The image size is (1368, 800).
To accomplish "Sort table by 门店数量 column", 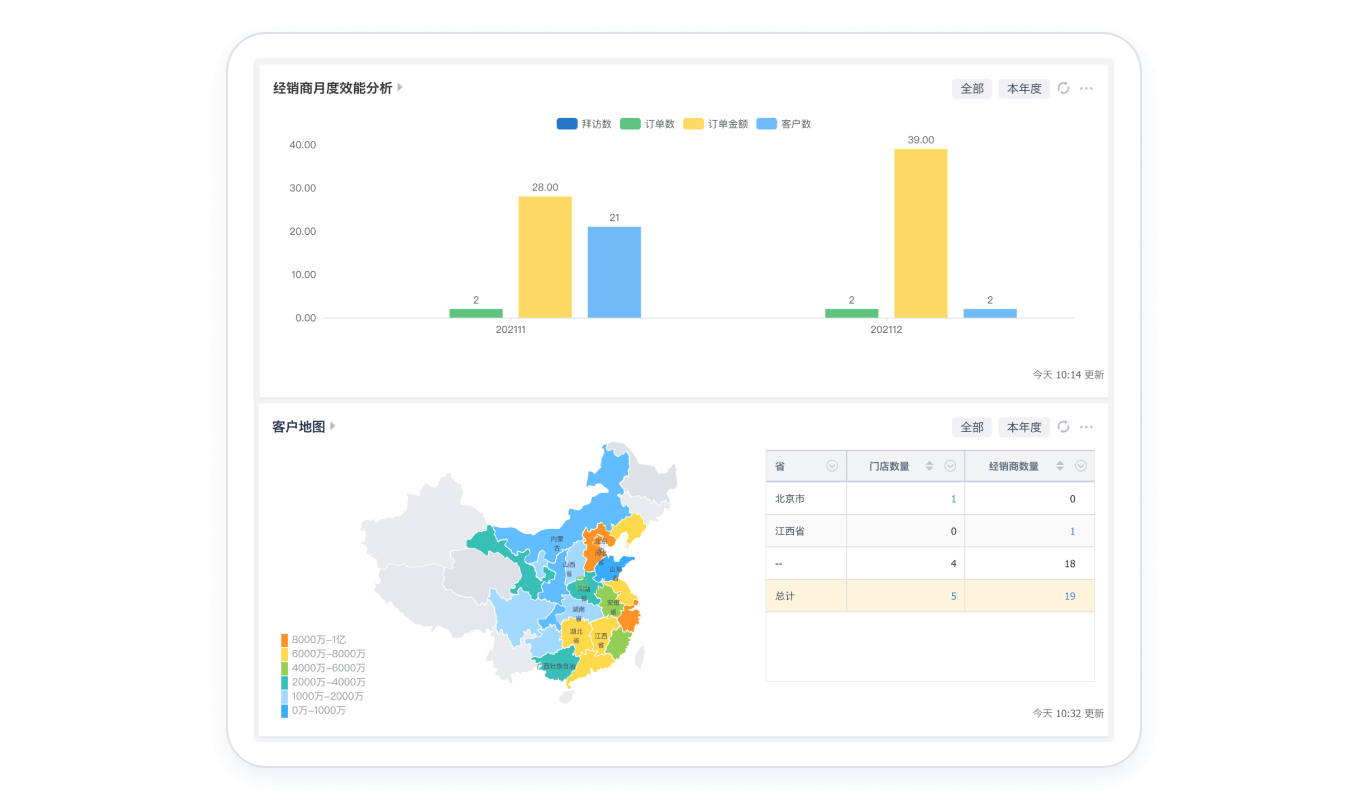I will (929, 466).
